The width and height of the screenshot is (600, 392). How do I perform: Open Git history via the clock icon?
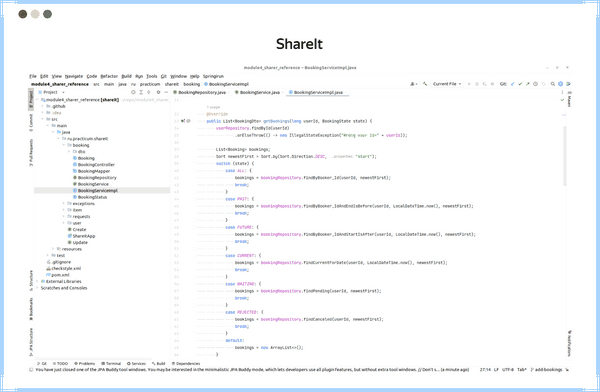click(x=535, y=84)
